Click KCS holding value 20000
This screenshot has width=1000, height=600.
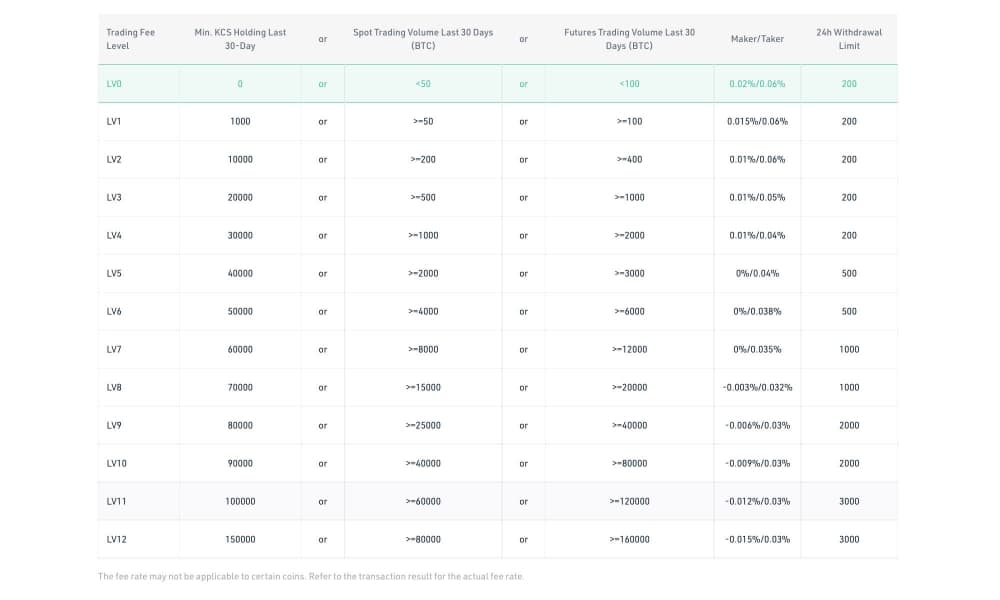point(240,197)
